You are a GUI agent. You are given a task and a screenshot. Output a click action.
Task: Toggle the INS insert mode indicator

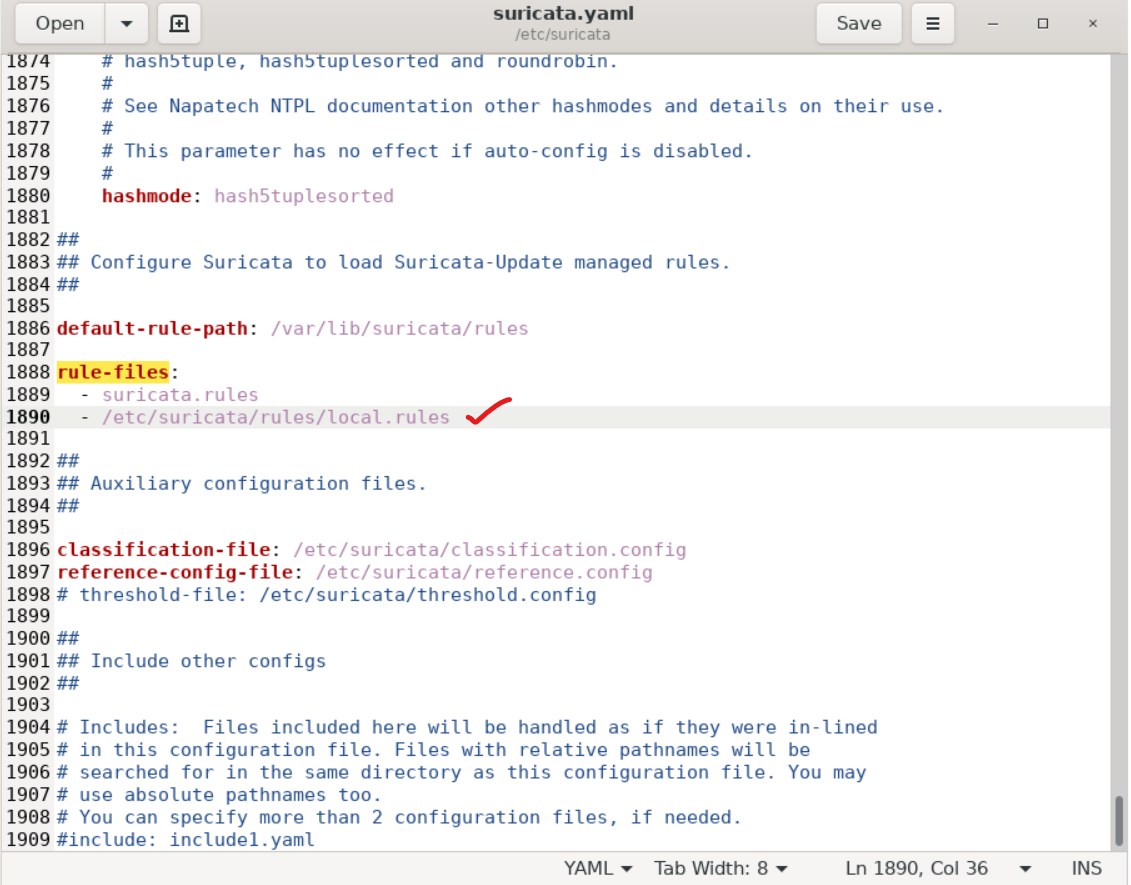pos(1086,868)
